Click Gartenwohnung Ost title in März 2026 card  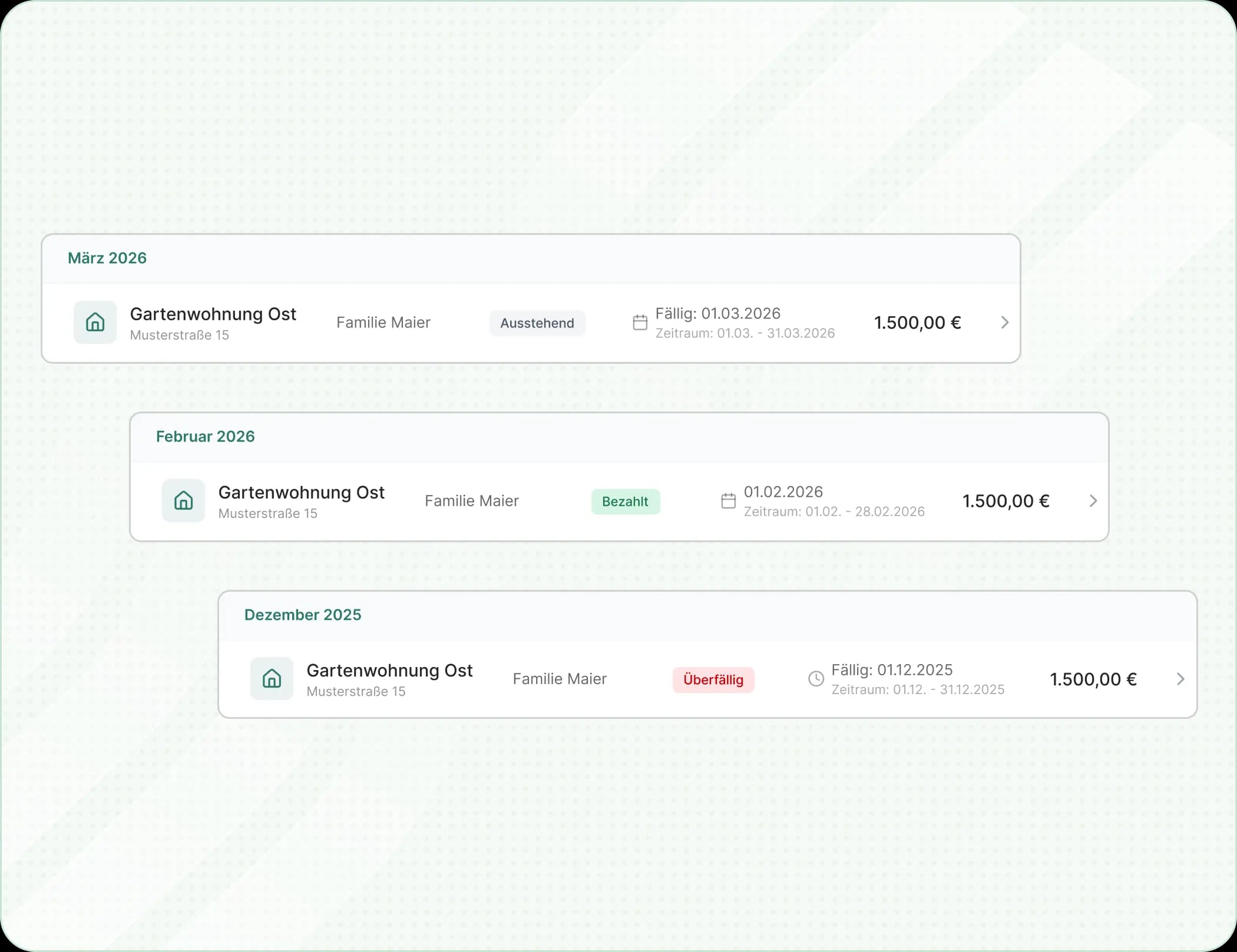(x=213, y=314)
